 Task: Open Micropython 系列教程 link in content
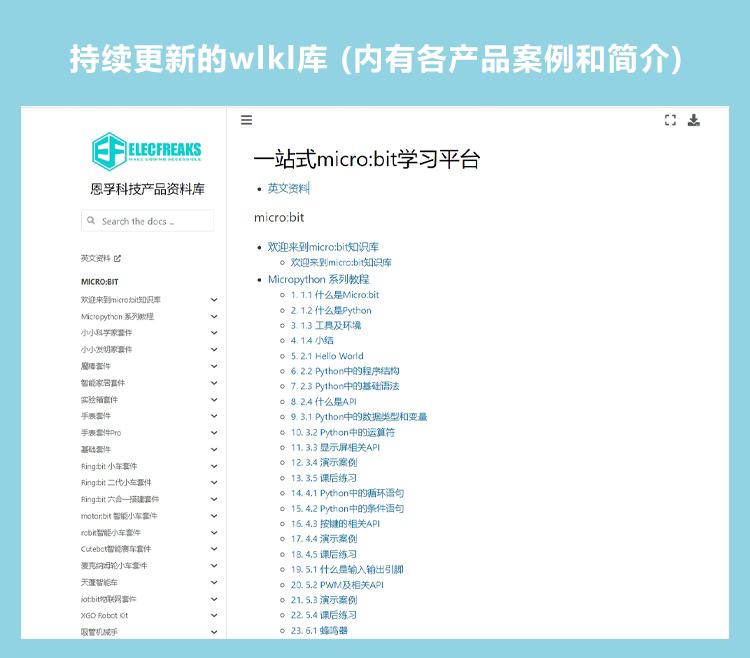tap(319, 279)
